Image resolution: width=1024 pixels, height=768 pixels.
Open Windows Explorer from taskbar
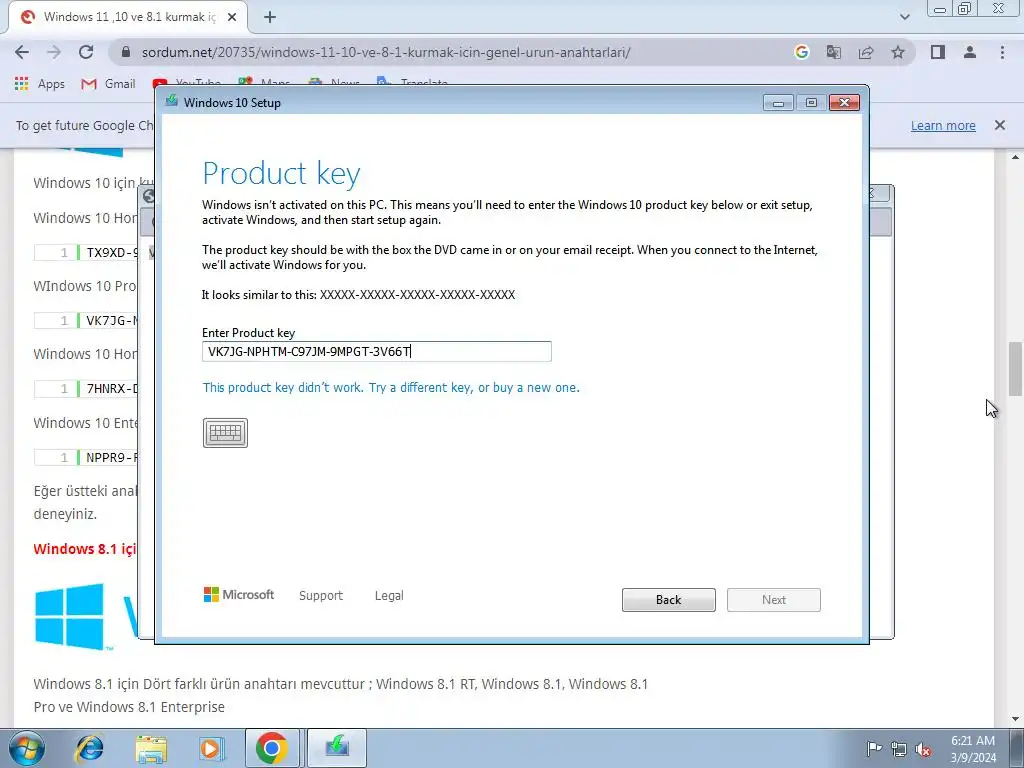(151, 748)
